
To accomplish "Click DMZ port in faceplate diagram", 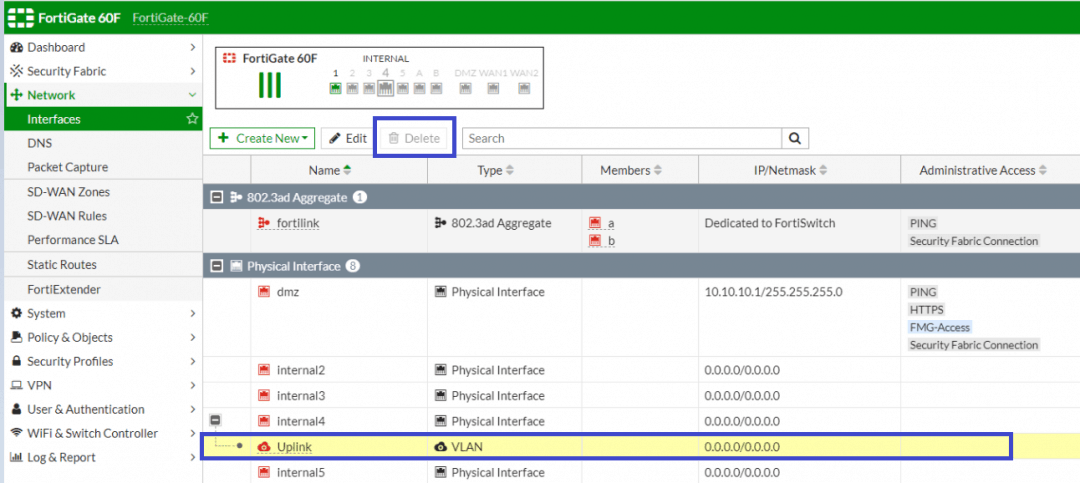I will 465,88.
